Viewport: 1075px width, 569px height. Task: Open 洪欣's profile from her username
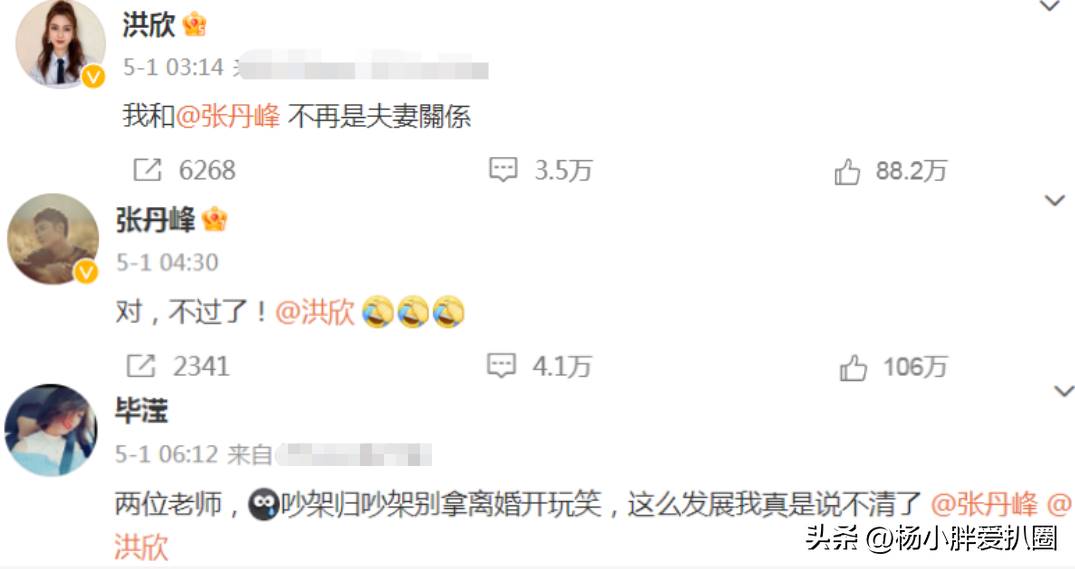149,25
